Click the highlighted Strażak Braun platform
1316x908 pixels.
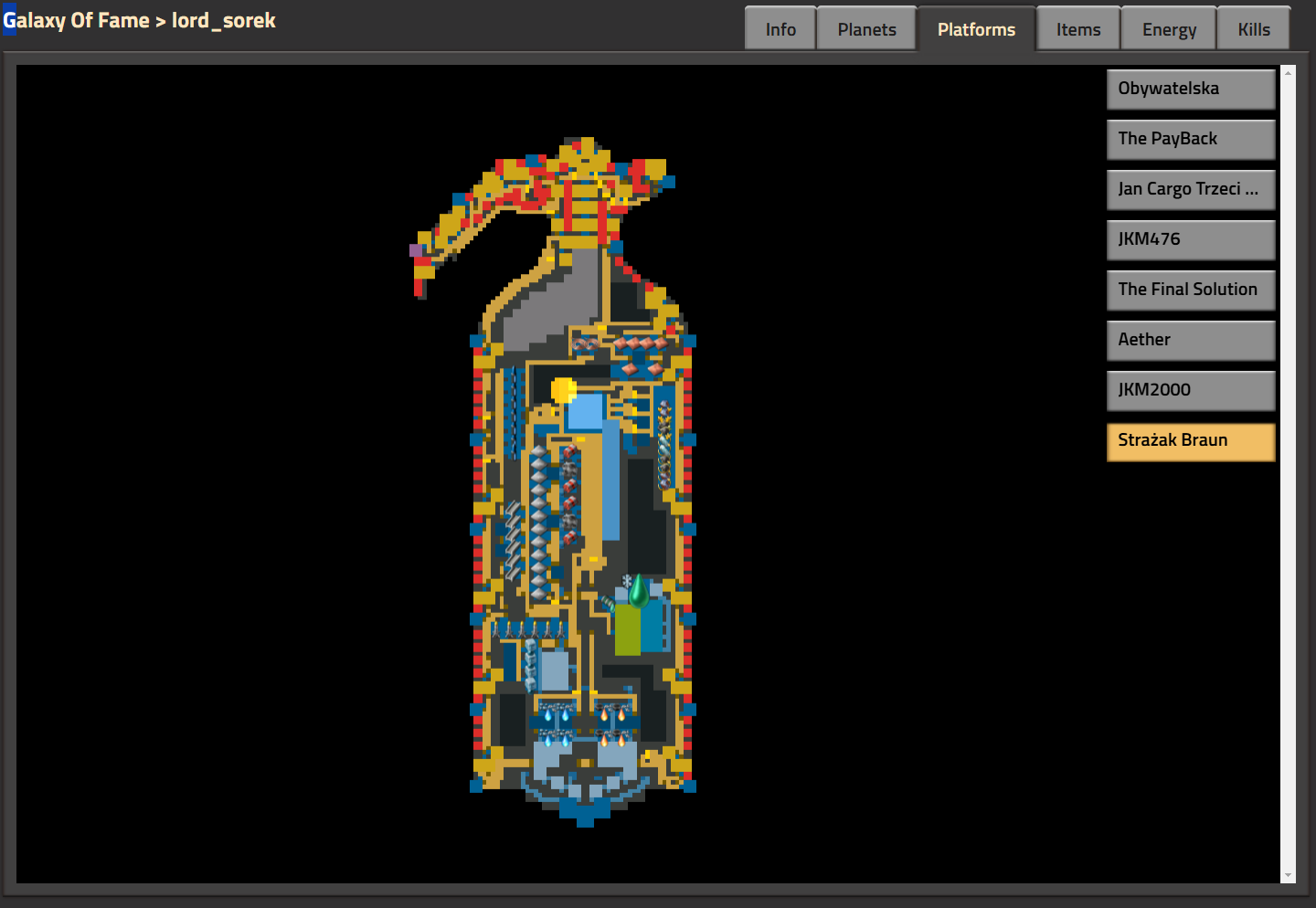1191,441
